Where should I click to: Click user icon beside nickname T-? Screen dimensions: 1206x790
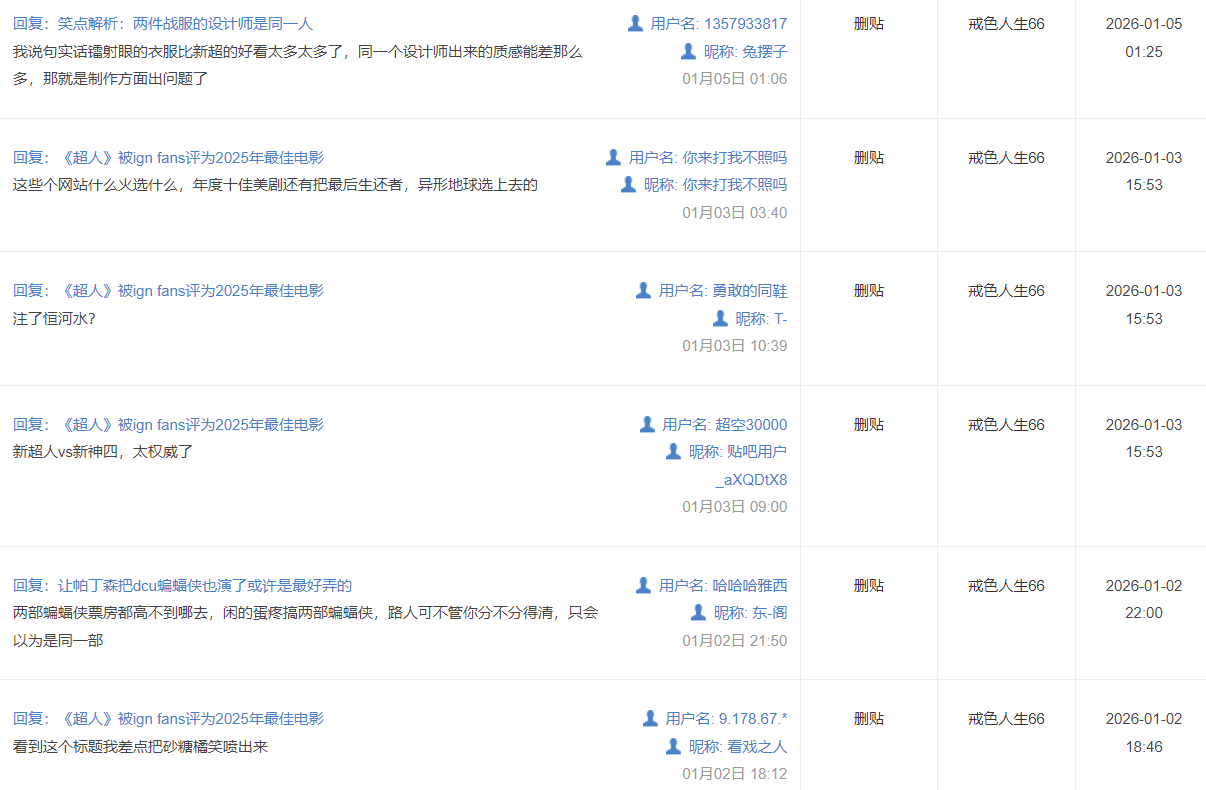720,318
